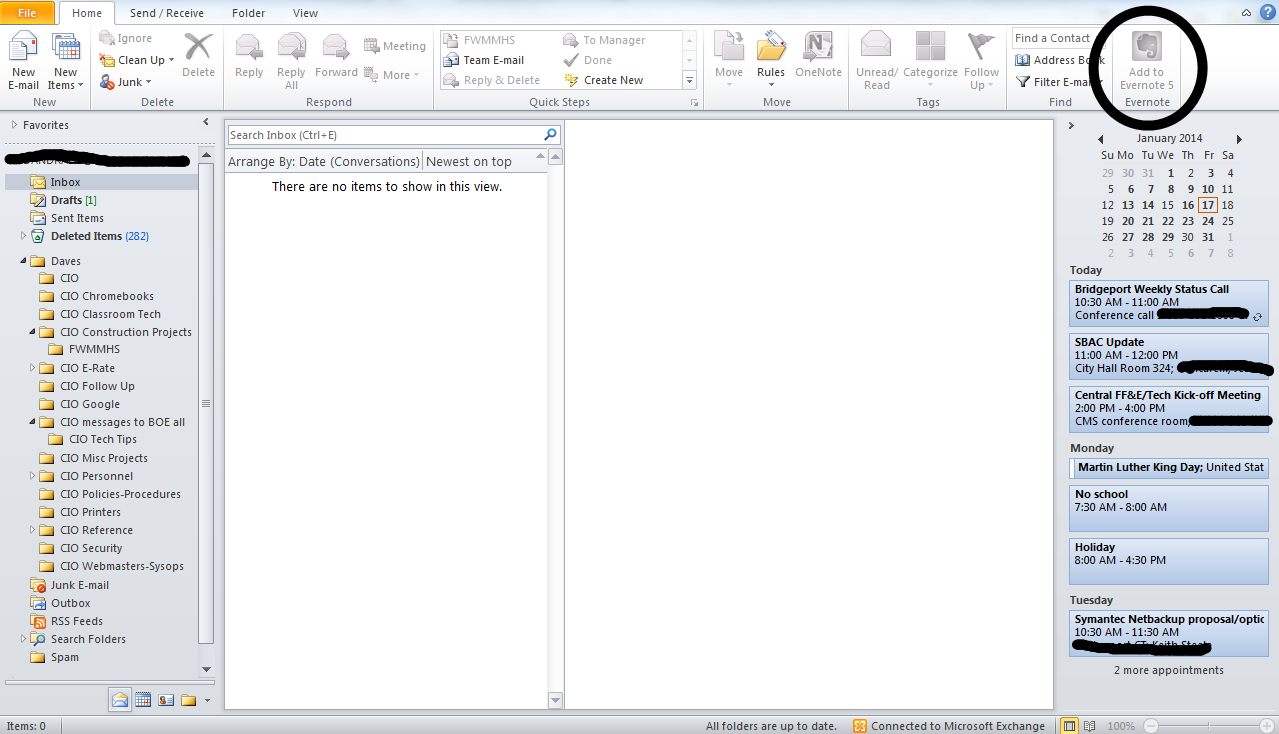Open the Clean Up dropdown
The image size is (1279, 734).
pyautogui.click(x=137, y=60)
